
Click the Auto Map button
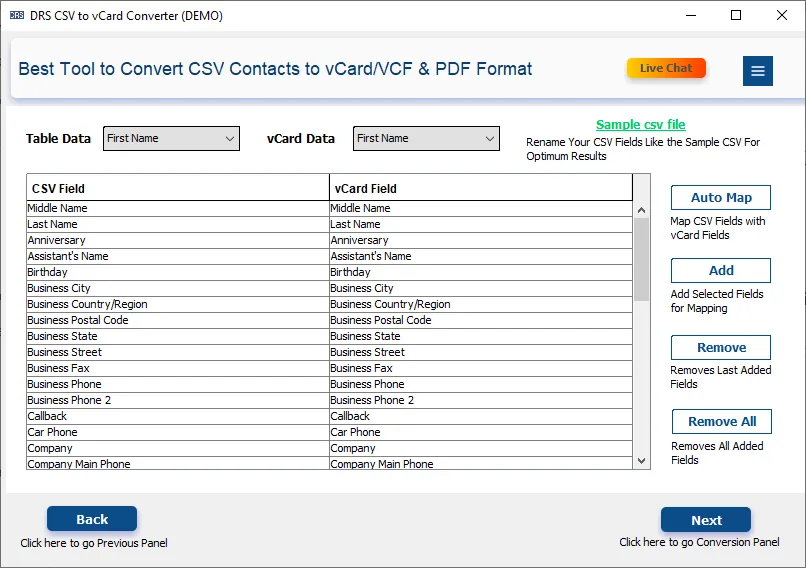(x=721, y=197)
